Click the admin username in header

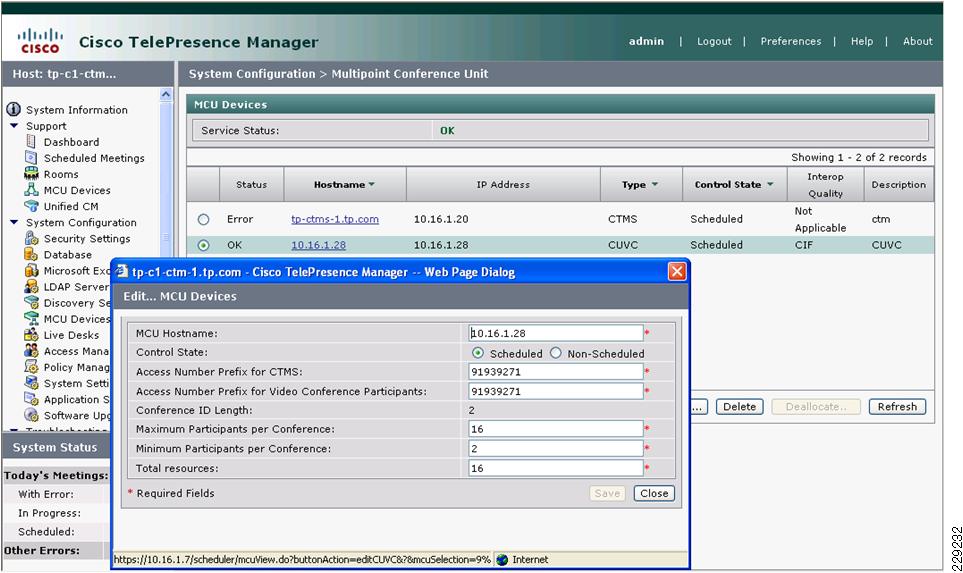pos(646,41)
